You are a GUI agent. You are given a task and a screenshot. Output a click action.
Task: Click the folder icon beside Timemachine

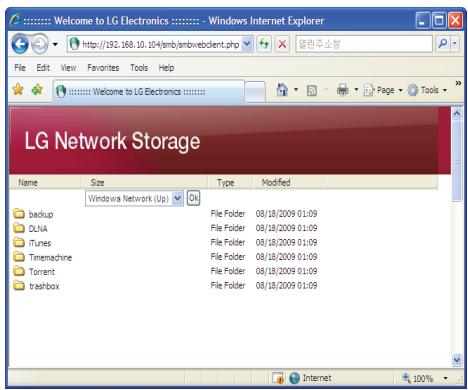tap(19, 256)
